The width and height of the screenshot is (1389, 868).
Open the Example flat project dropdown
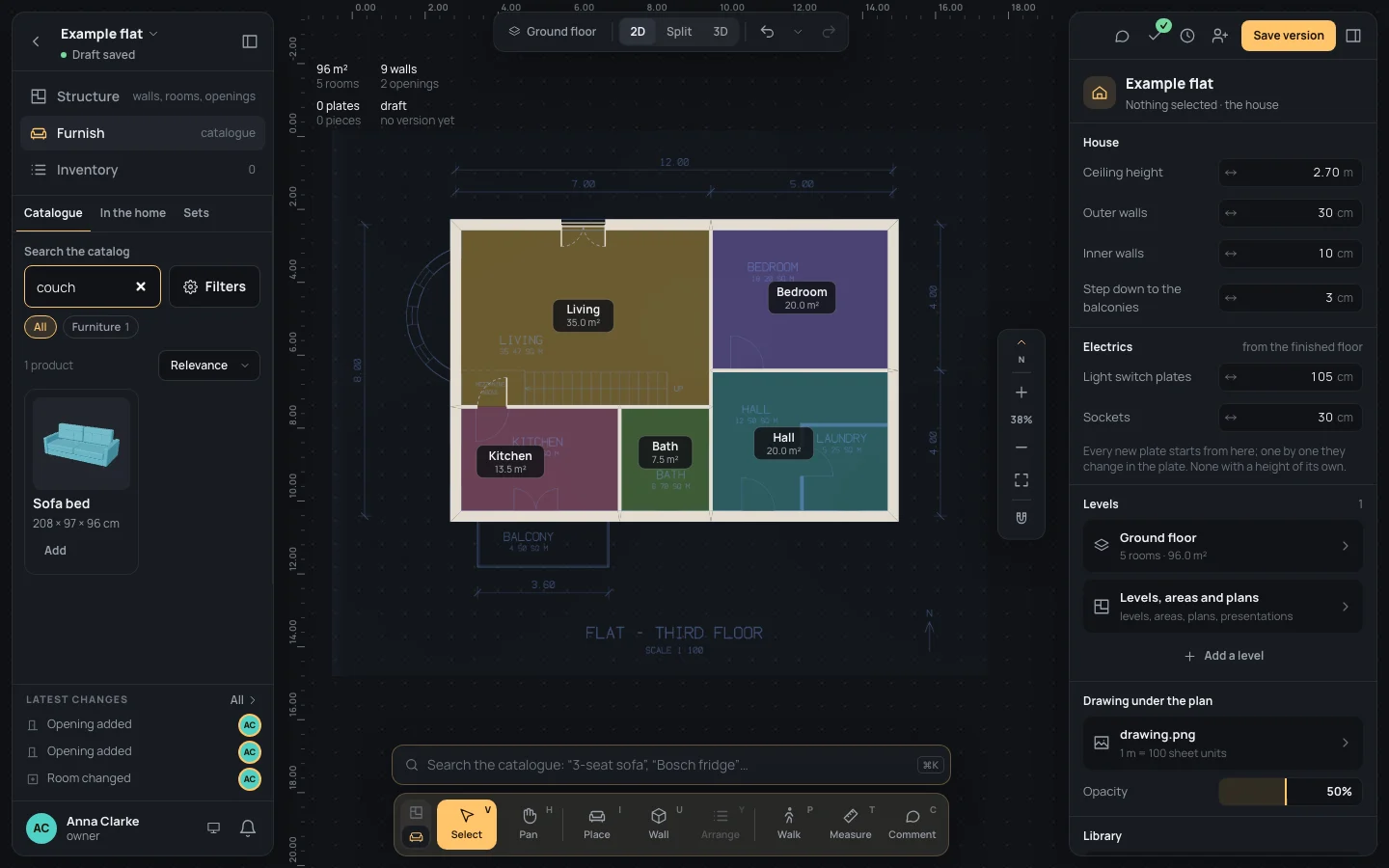click(x=109, y=34)
